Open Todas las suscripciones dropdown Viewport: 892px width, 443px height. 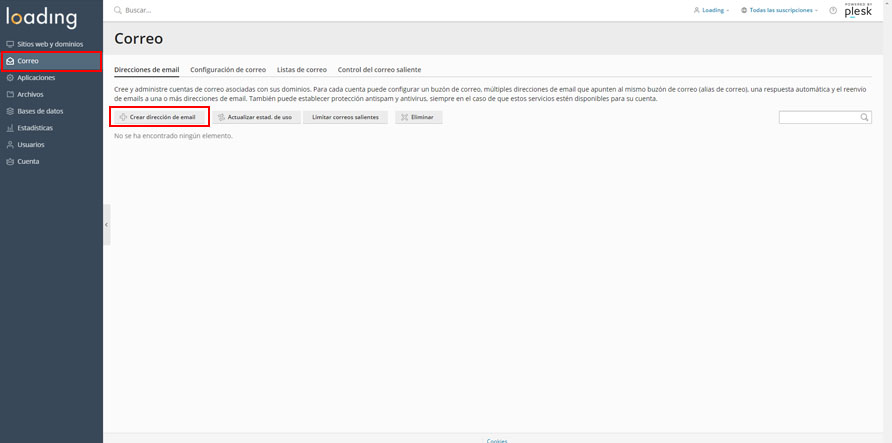click(x=780, y=10)
